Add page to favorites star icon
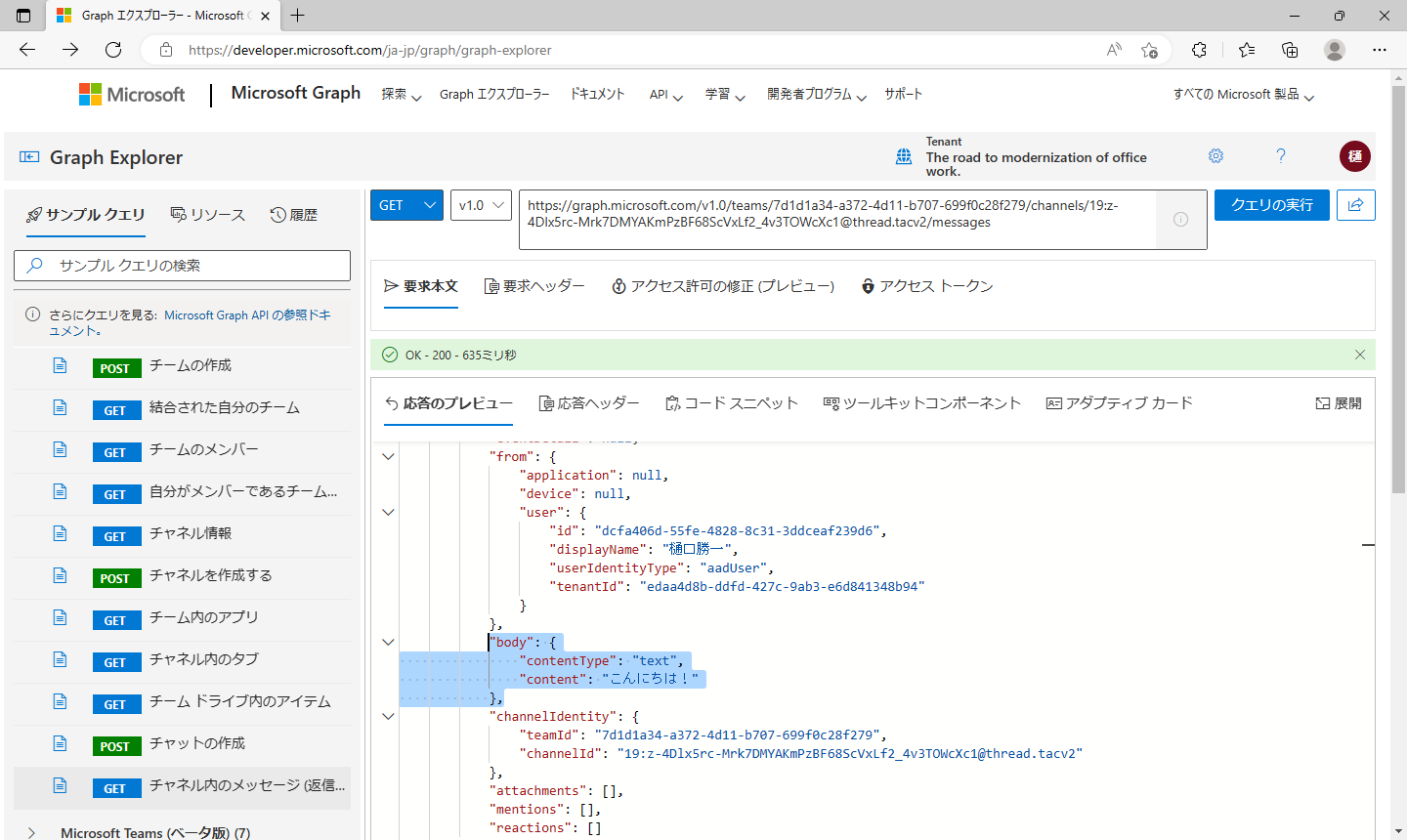1407x840 pixels. pos(1149,50)
